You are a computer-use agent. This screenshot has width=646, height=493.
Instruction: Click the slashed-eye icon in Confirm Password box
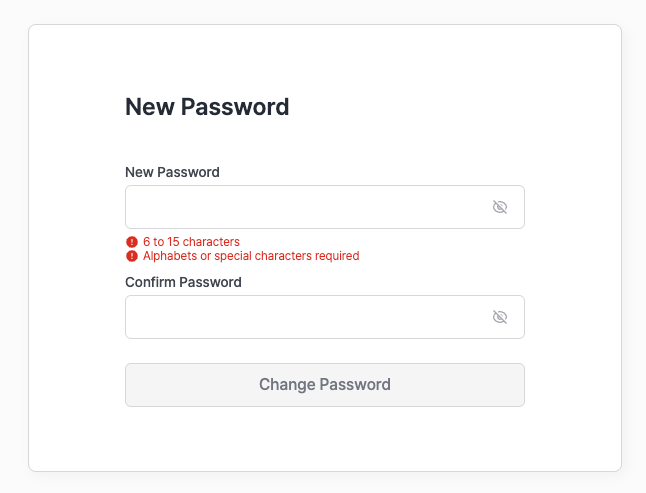coord(500,317)
